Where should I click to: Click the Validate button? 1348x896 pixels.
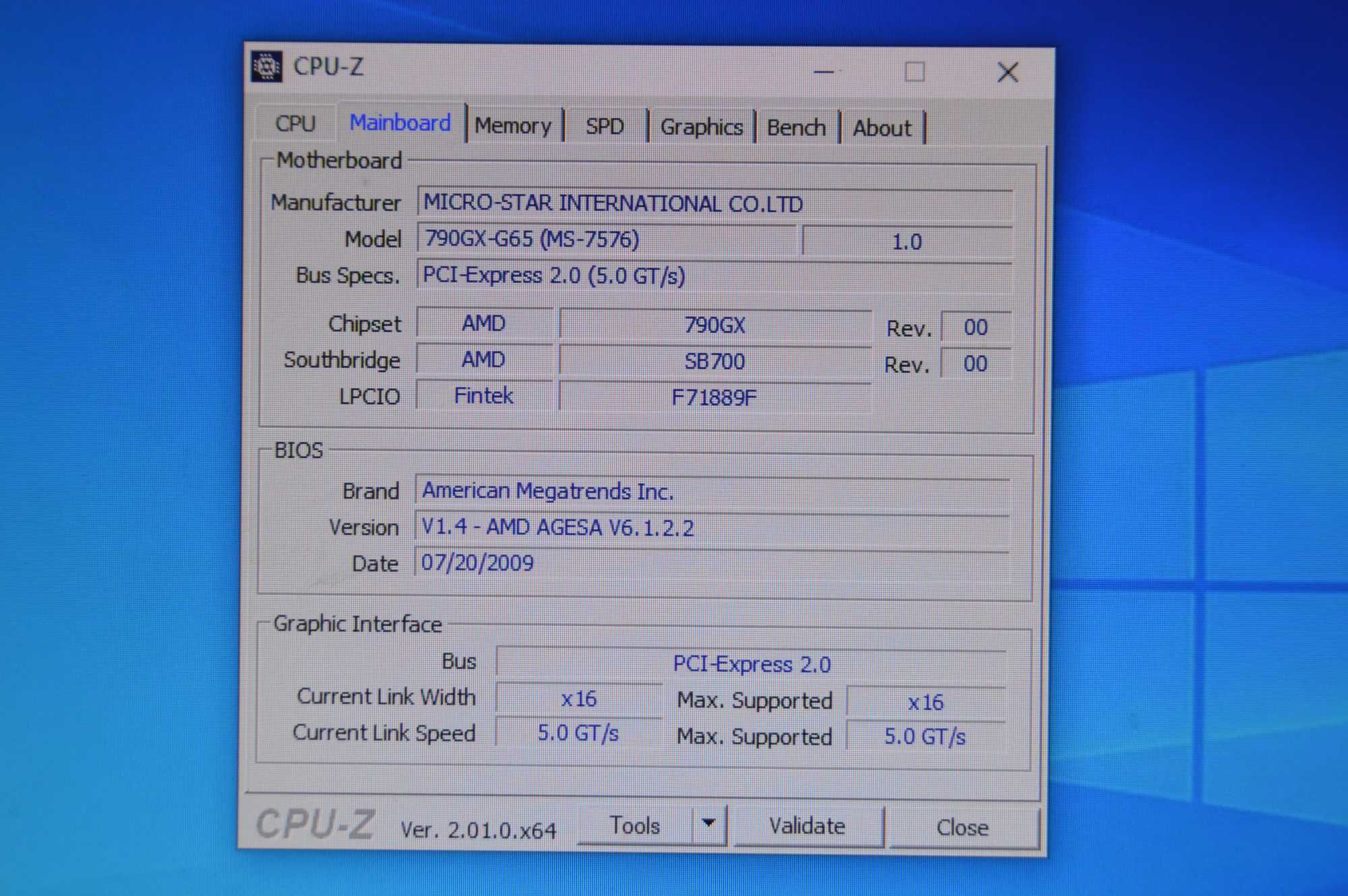(807, 826)
